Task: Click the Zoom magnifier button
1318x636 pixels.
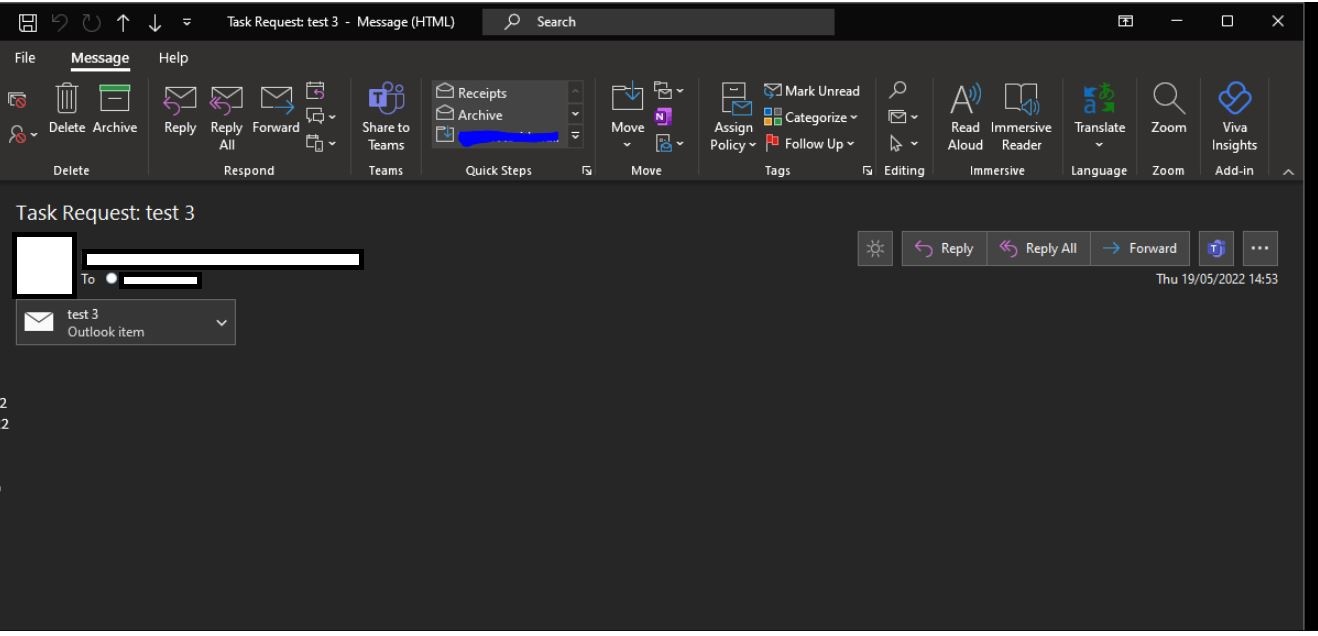Action: click(1168, 109)
